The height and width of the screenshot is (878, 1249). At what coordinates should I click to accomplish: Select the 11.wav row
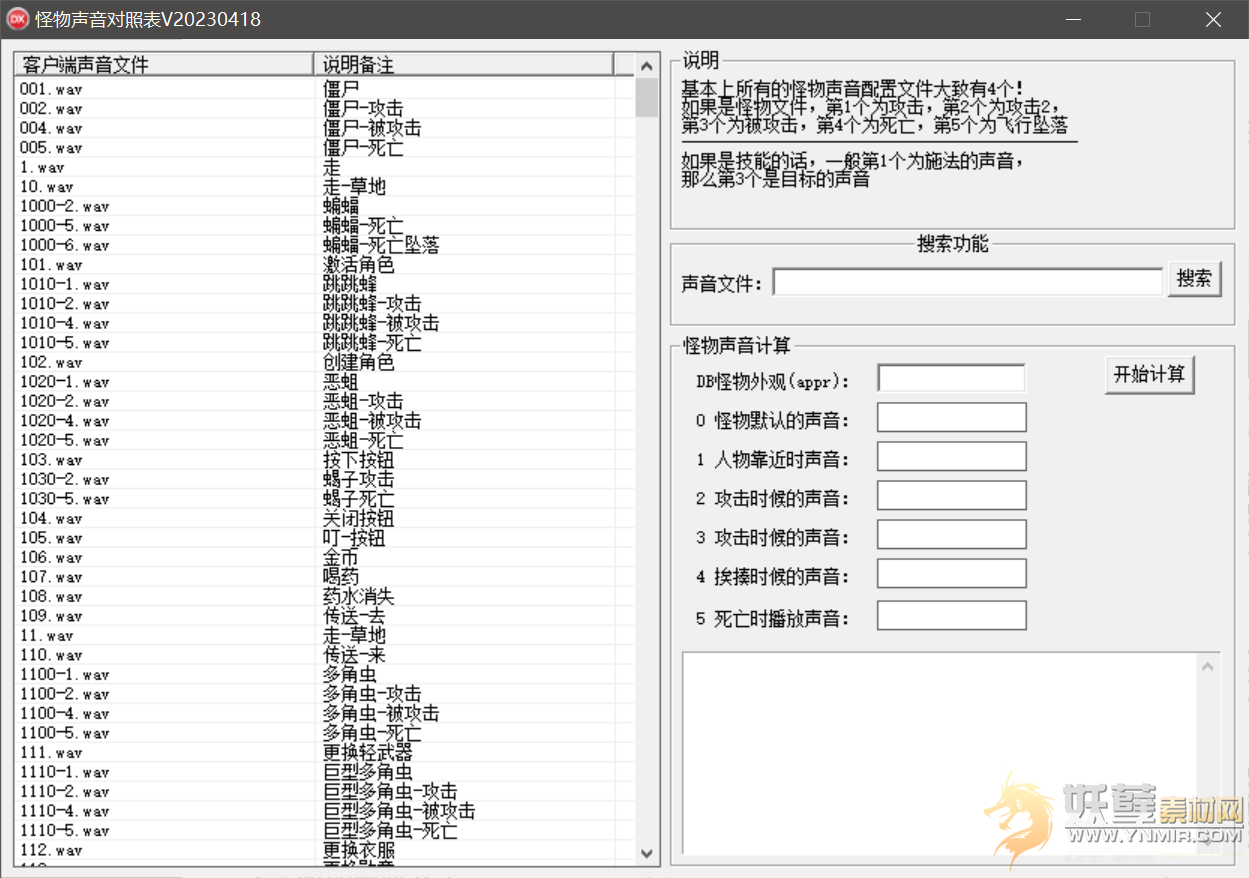[325, 635]
